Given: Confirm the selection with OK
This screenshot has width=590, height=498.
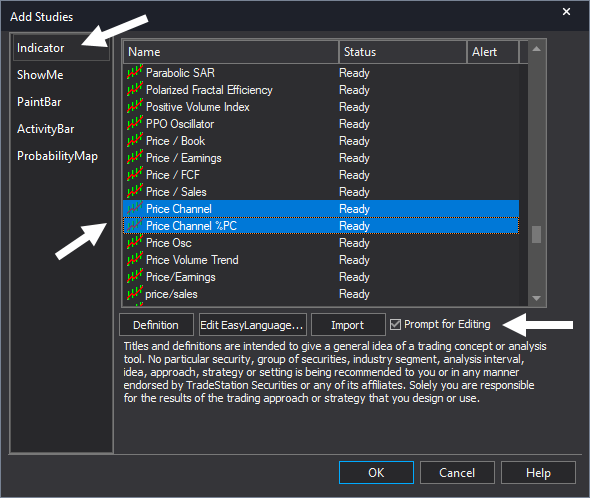Looking at the screenshot, I should [x=376, y=472].
